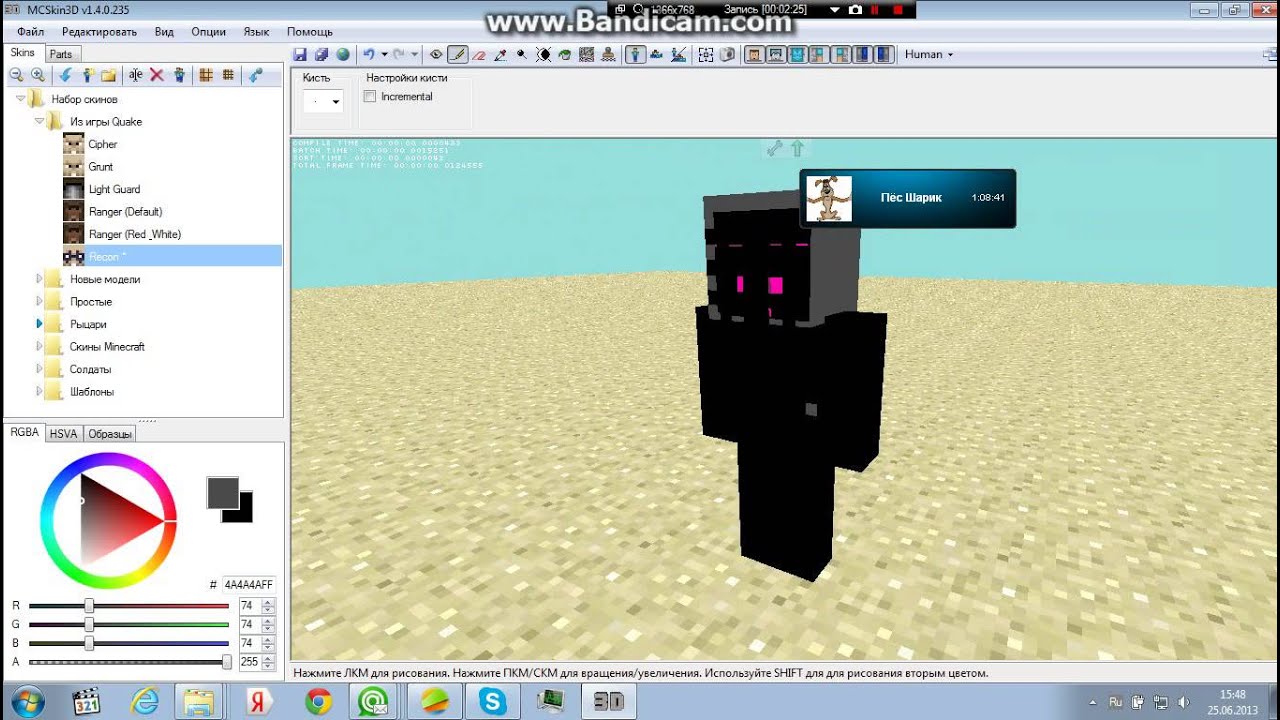Open the Помощь menu
The width and height of the screenshot is (1280, 720).
click(310, 32)
